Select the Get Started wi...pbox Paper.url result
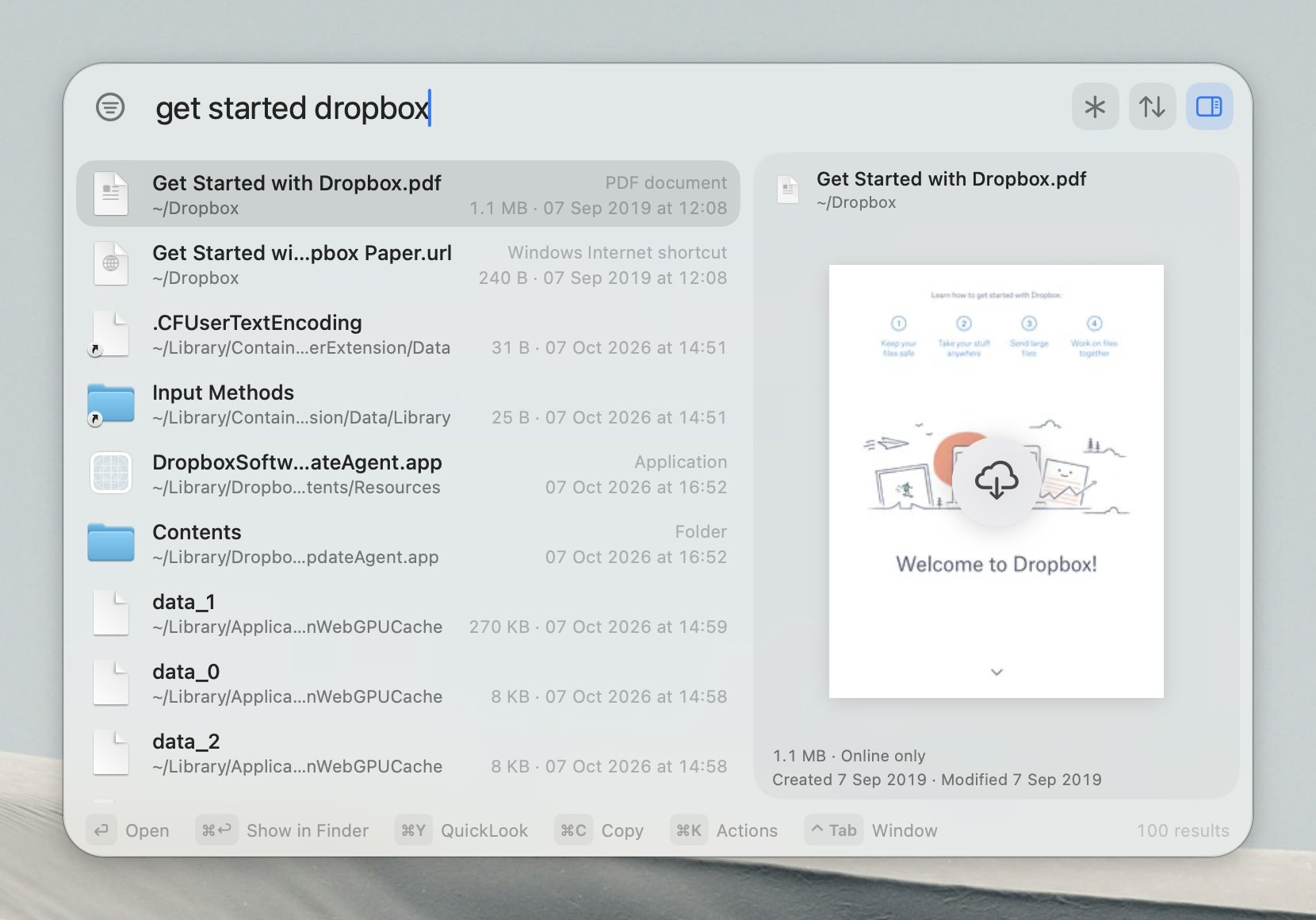Image resolution: width=1316 pixels, height=920 pixels. [x=407, y=264]
